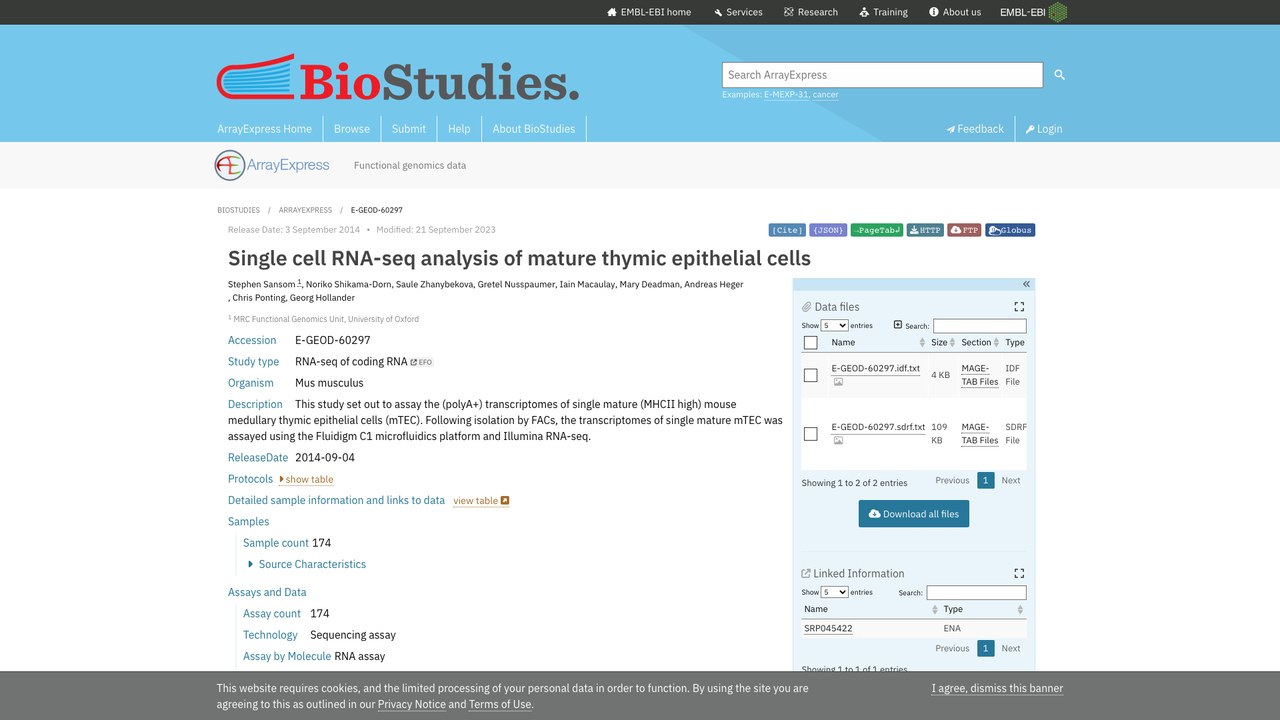The height and width of the screenshot is (720, 1280).
Task: Expand Protocols show table
Action: 306,480
